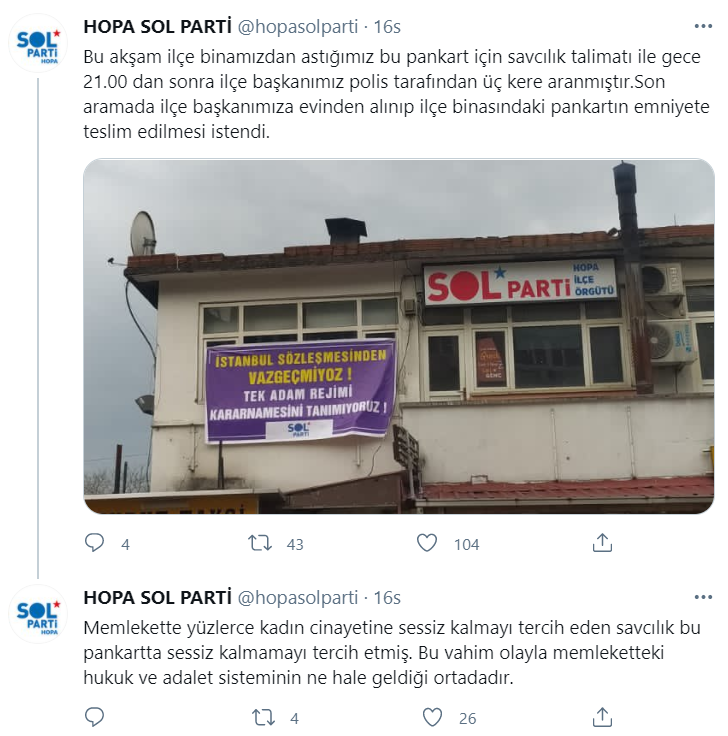Screen dimensions: 728x736
Task: Click the @hopasolparti handle on second tweet
Action: point(298,598)
